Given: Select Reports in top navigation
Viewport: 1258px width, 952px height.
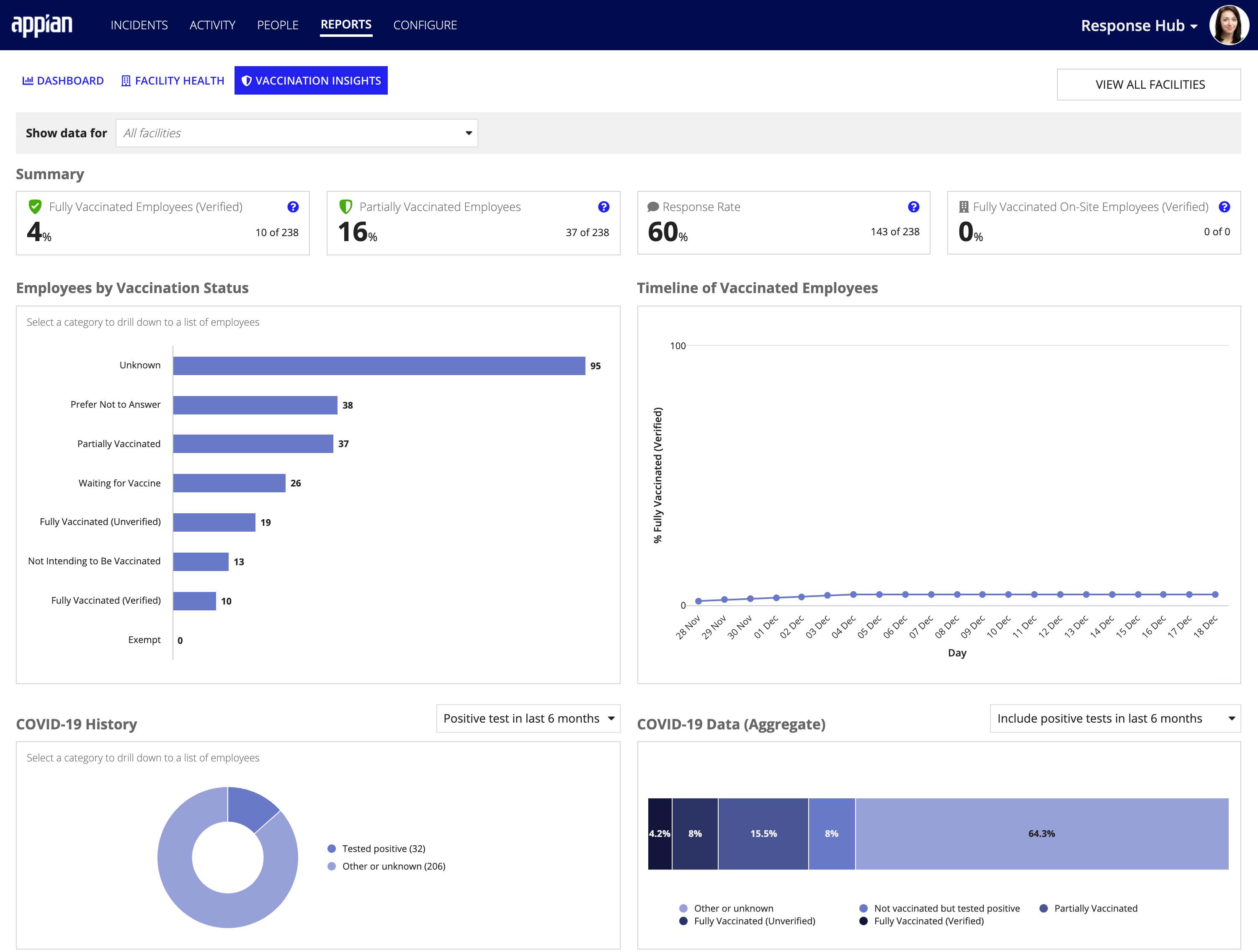Looking at the screenshot, I should click(346, 25).
